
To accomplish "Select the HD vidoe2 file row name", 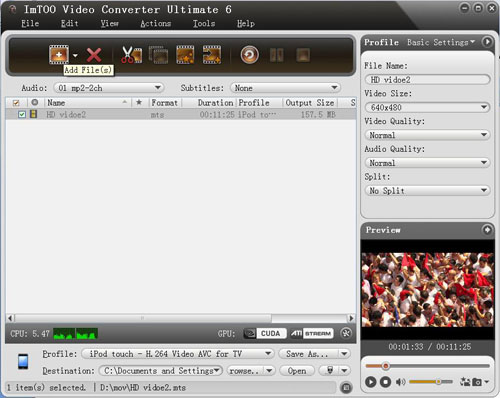I will pyautogui.click(x=66, y=115).
